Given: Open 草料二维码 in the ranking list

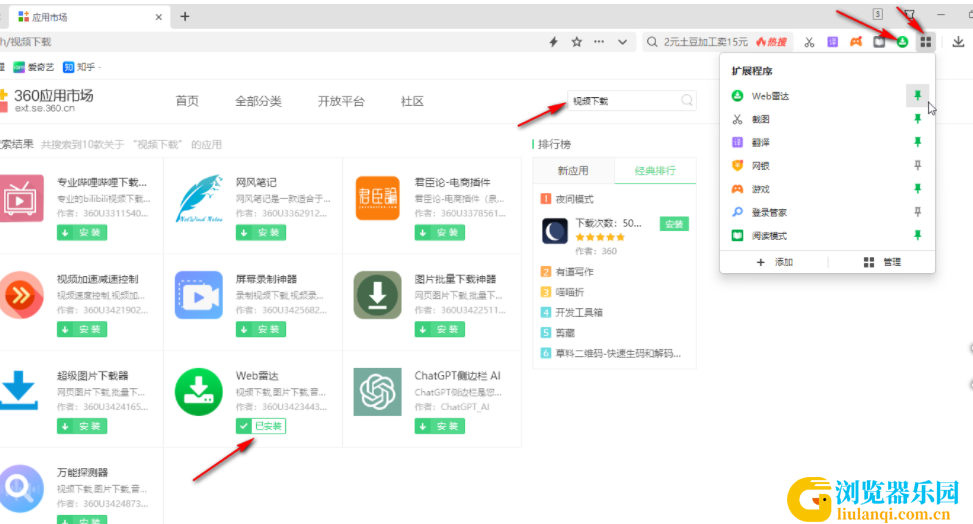Looking at the screenshot, I should click(618, 353).
